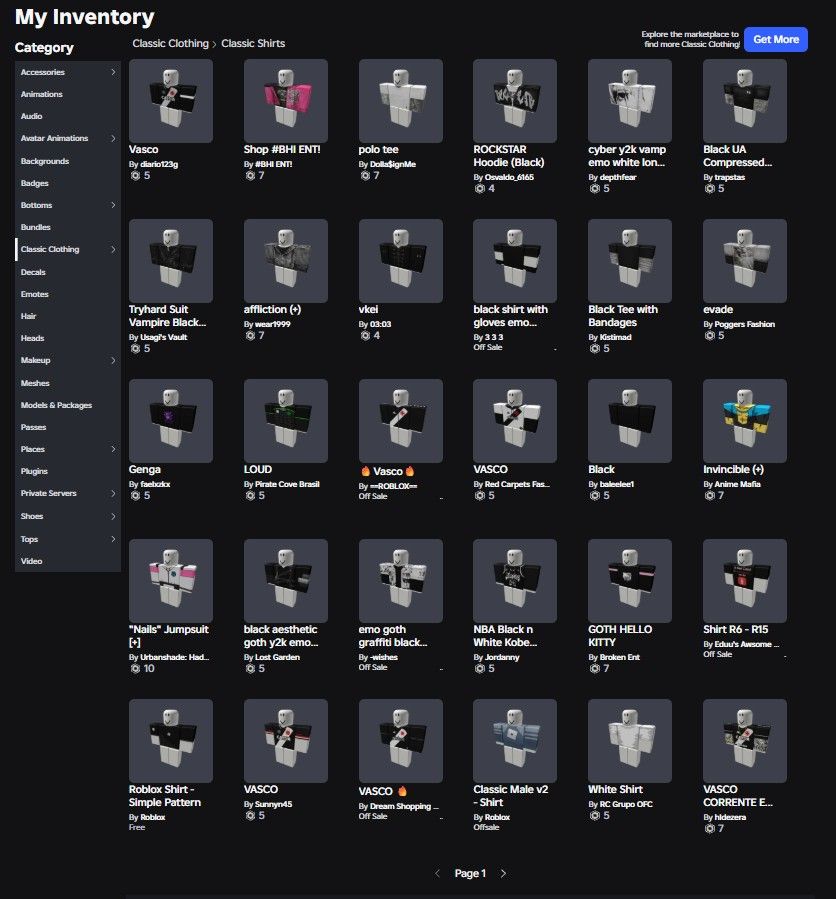
Task: Open the Roblox Shirt - Simple Pattern thumbnail
Action: tap(171, 740)
